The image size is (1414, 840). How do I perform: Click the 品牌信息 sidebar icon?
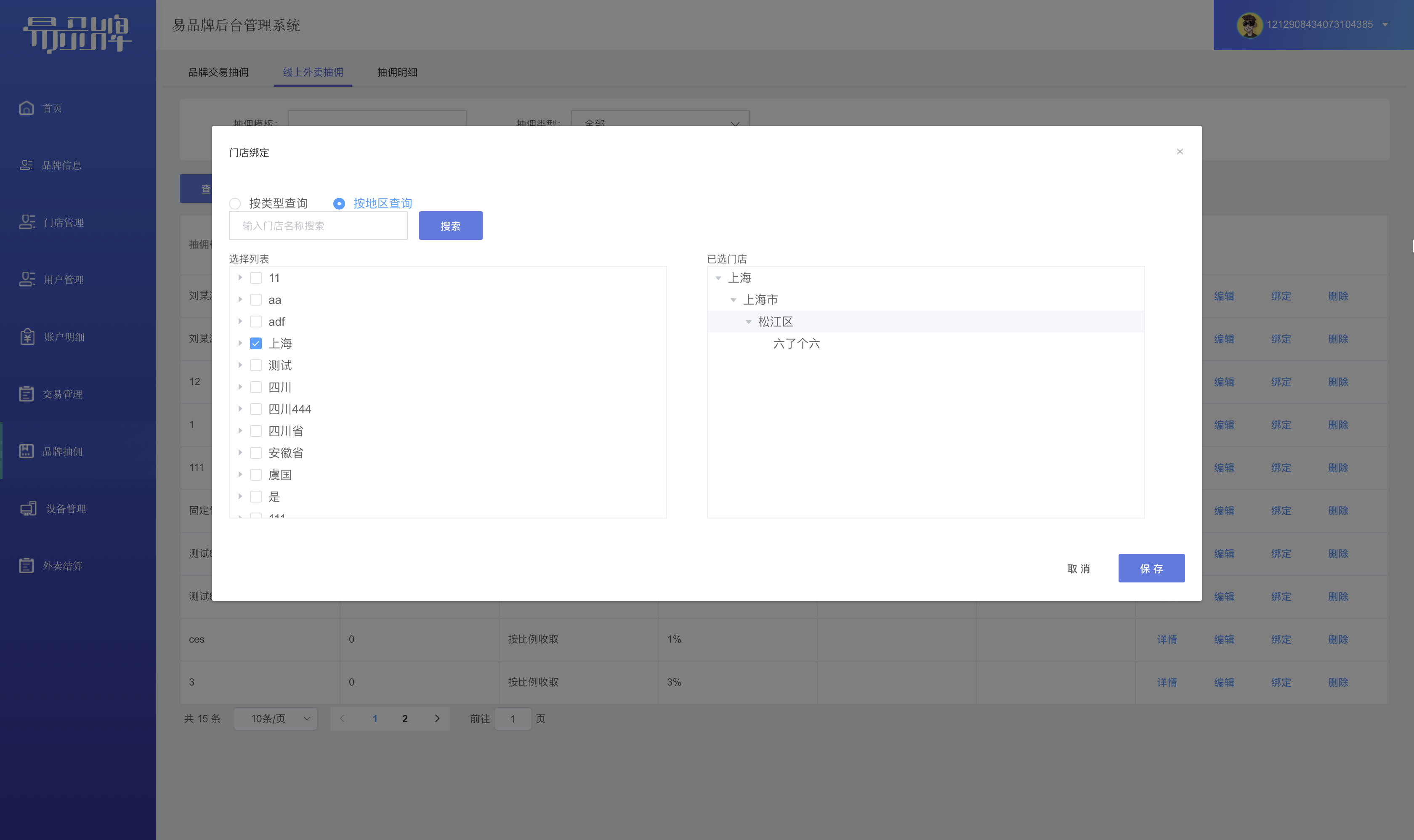(x=26, y=165)
